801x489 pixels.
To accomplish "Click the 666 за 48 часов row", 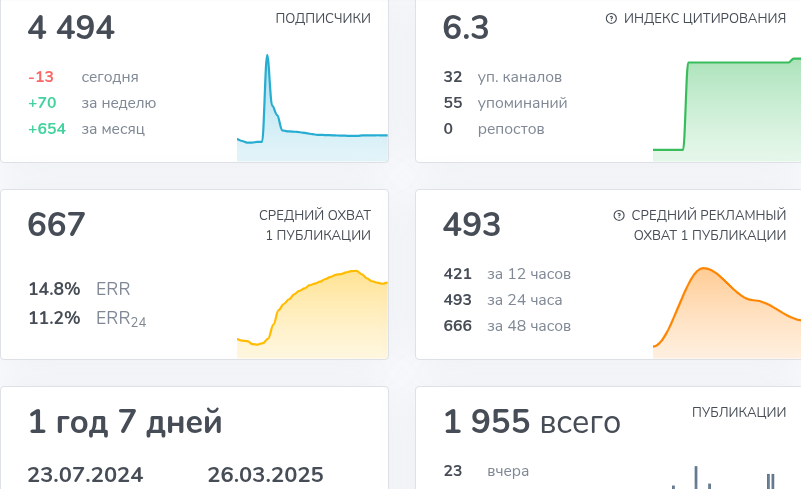I will pos(507,326).
